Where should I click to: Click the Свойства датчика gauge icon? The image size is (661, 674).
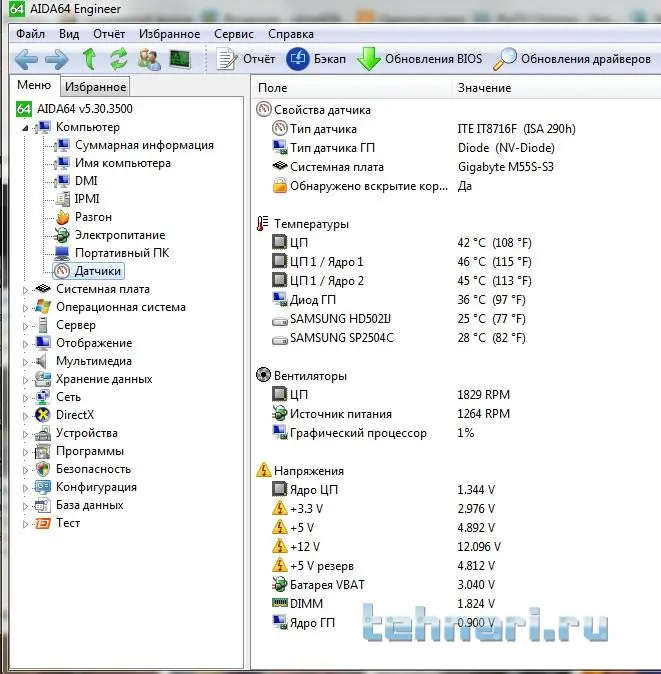click(263, 109)
